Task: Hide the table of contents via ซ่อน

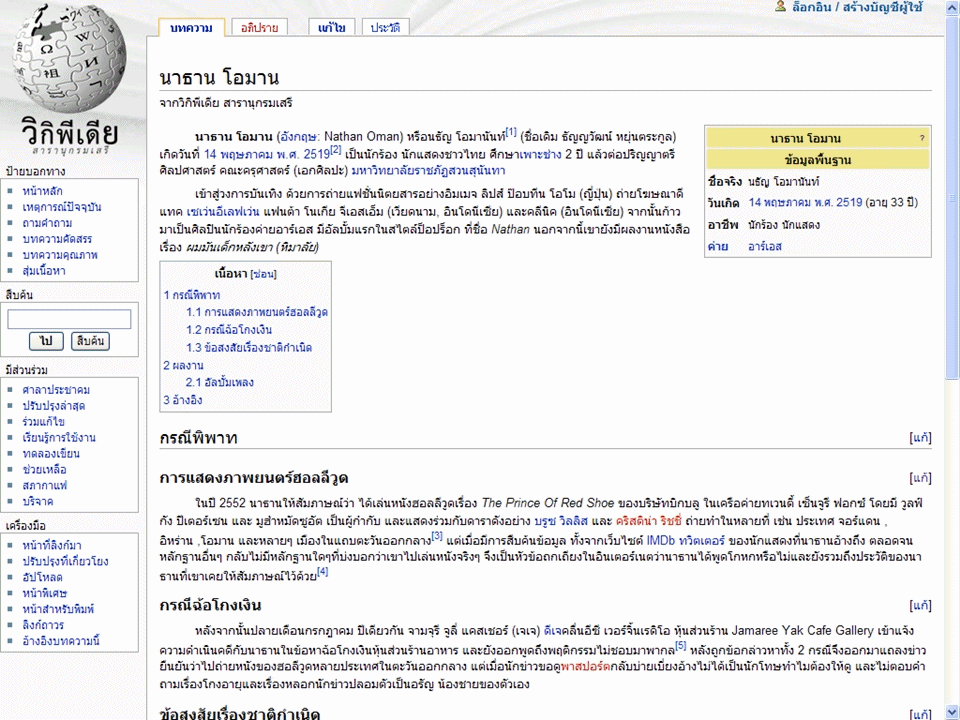Action: (x=263, y=273)
